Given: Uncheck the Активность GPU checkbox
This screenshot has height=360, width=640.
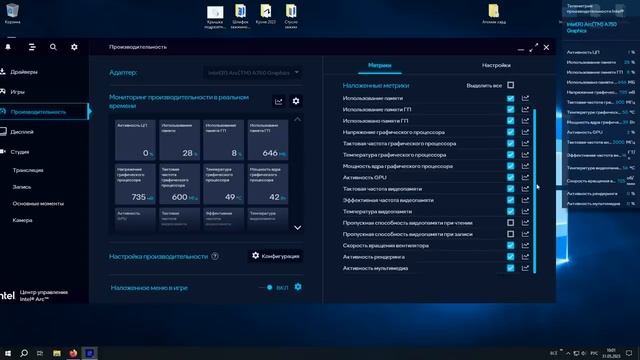Looking at the screenshot, I should (510, 178).
